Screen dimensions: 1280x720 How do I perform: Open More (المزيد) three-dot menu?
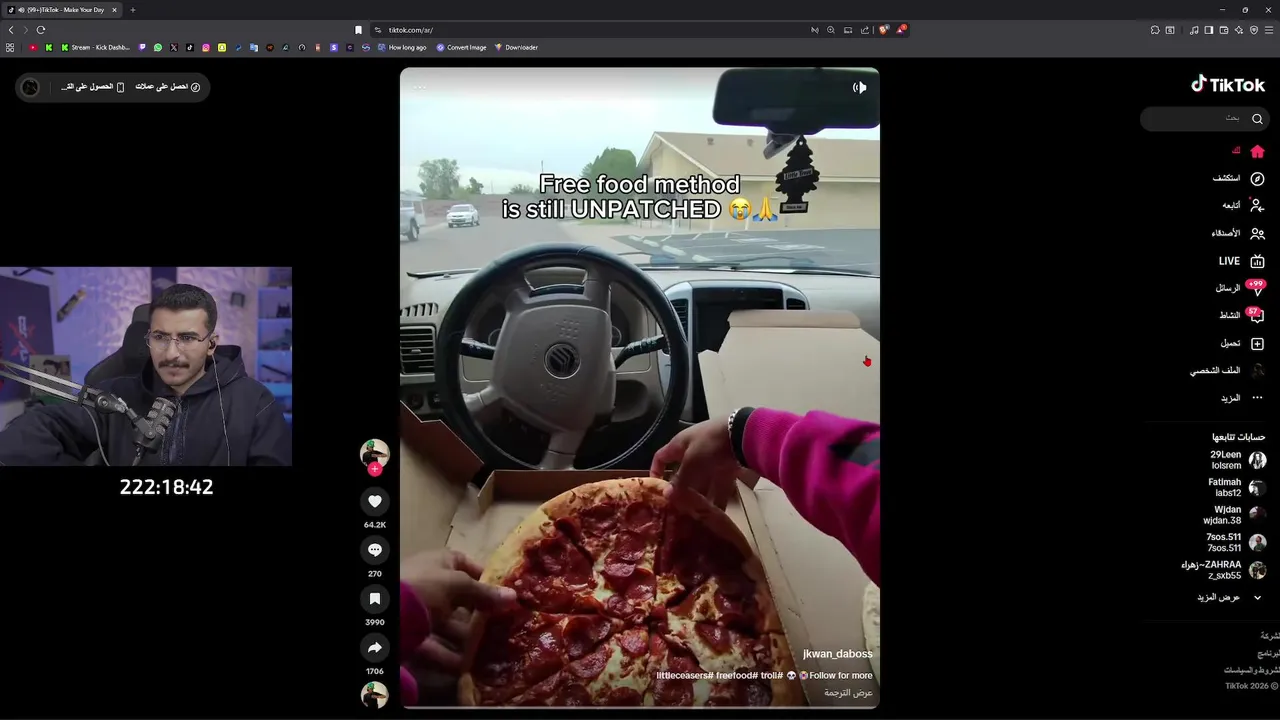click(x=1242, y=398)
